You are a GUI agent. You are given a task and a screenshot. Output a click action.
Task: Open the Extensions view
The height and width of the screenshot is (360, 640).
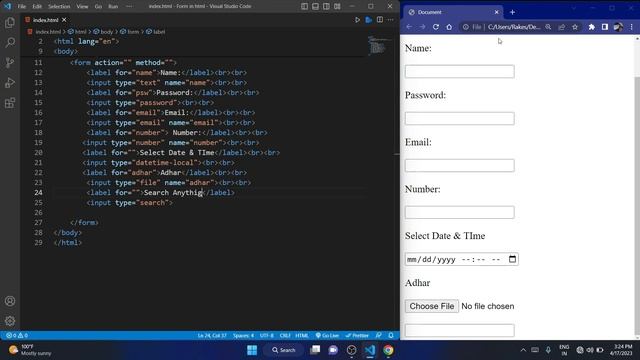pyautogui.click(x=10, y=102)
